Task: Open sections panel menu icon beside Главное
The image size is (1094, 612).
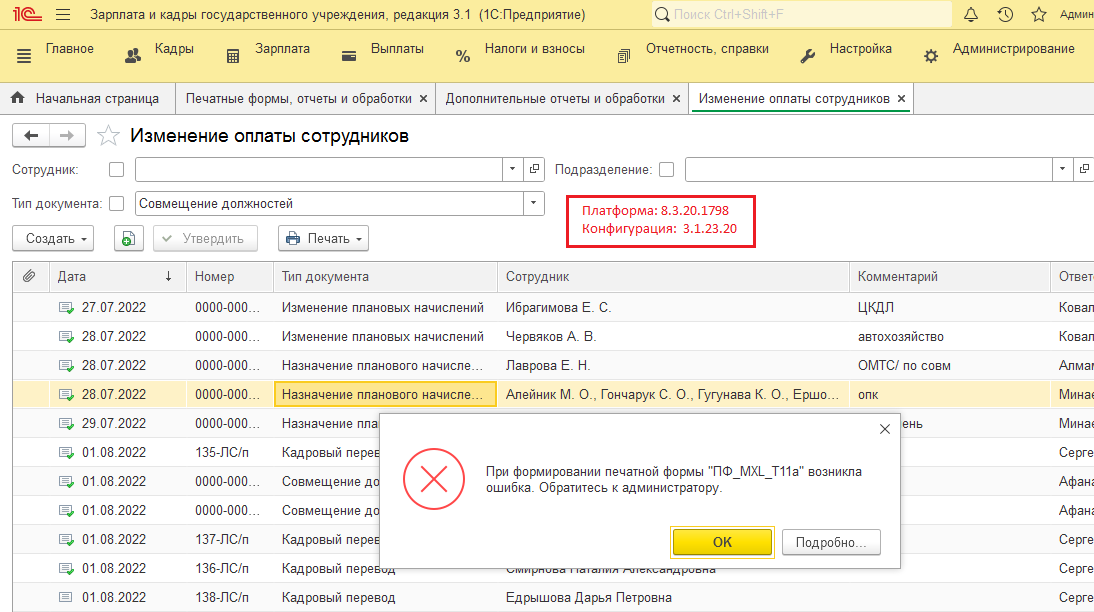Action: point(24,57)
